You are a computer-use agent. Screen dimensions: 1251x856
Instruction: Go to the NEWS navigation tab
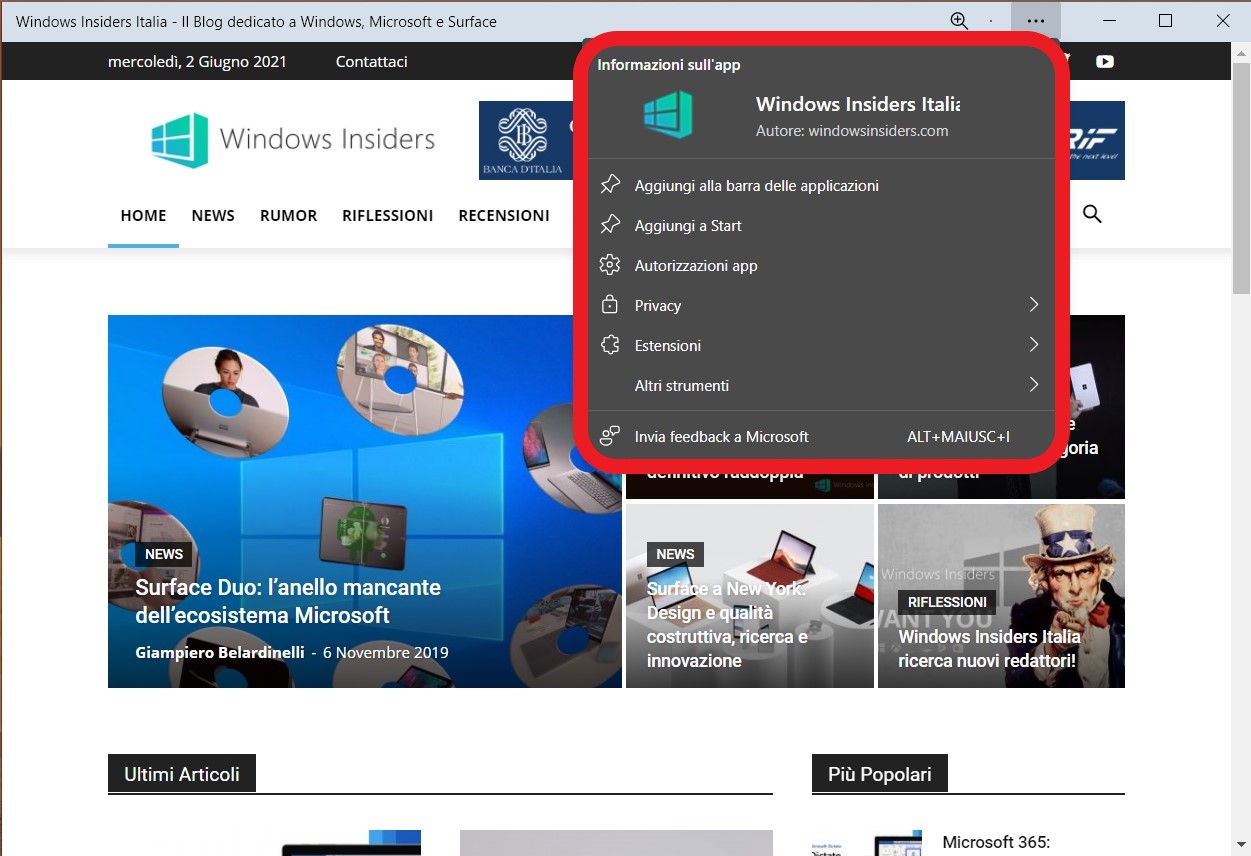pos(213,215)
